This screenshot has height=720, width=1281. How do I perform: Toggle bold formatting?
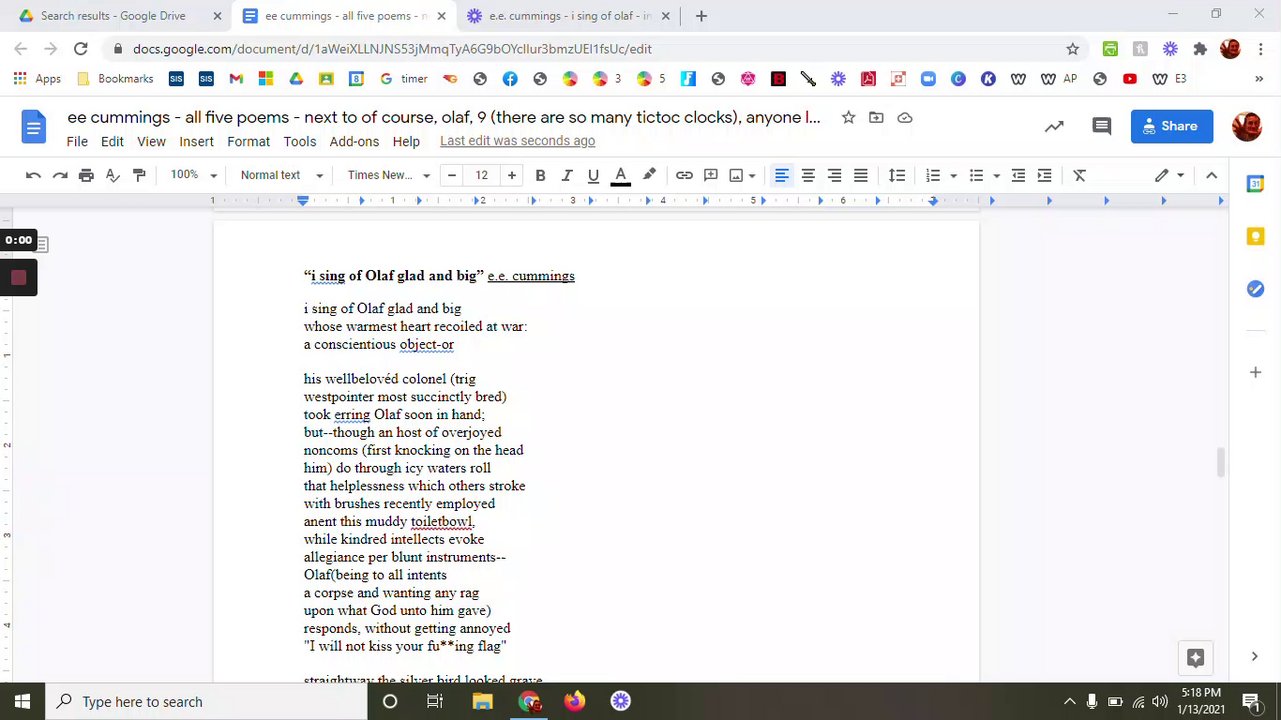(x=540, y=175)
